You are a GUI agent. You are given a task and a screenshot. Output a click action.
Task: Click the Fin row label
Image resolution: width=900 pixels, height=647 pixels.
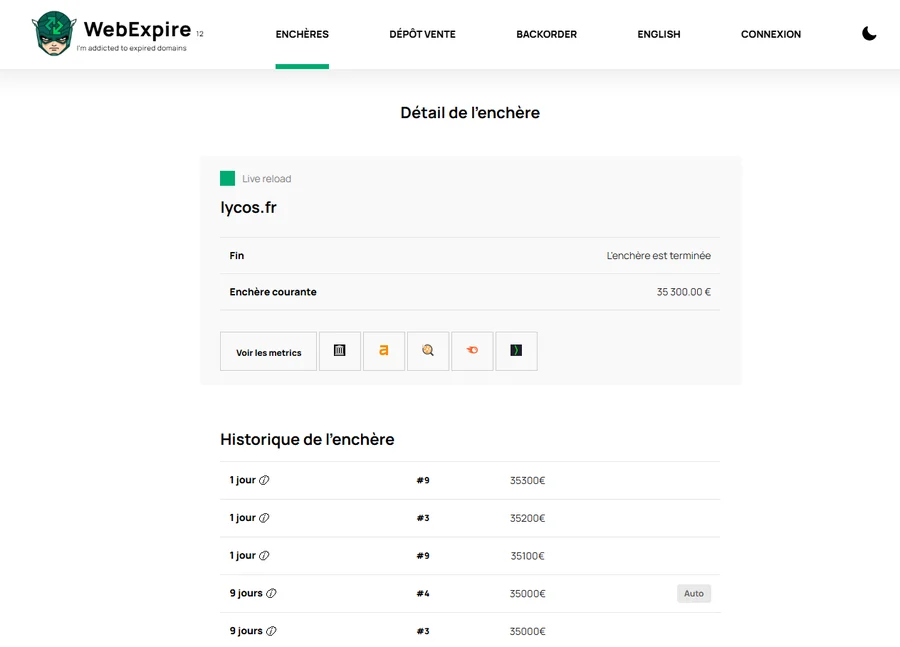coord(237,255)
